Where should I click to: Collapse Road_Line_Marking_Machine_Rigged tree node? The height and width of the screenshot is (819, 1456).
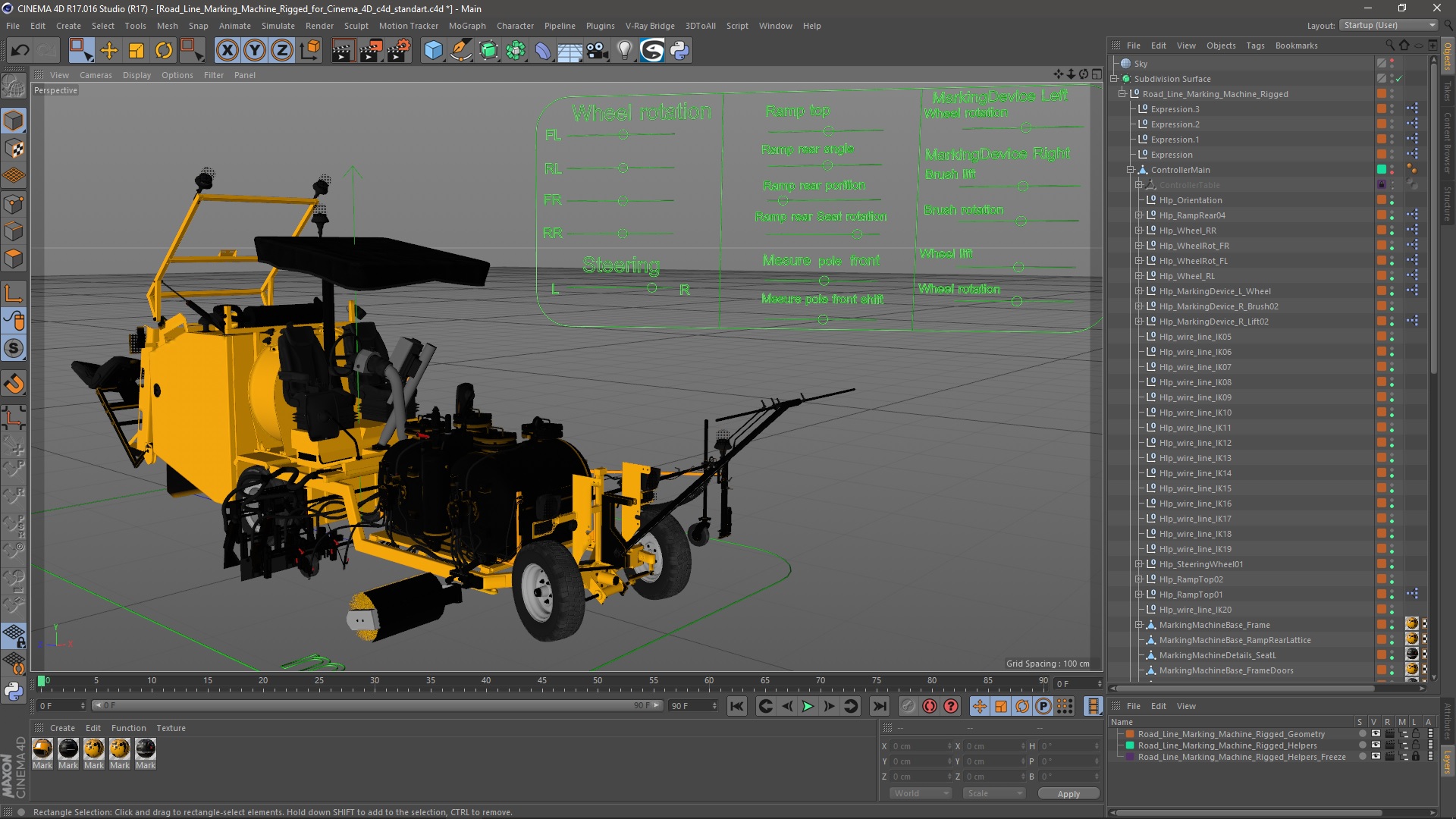pyautogui.click(x=1122, y=94)
